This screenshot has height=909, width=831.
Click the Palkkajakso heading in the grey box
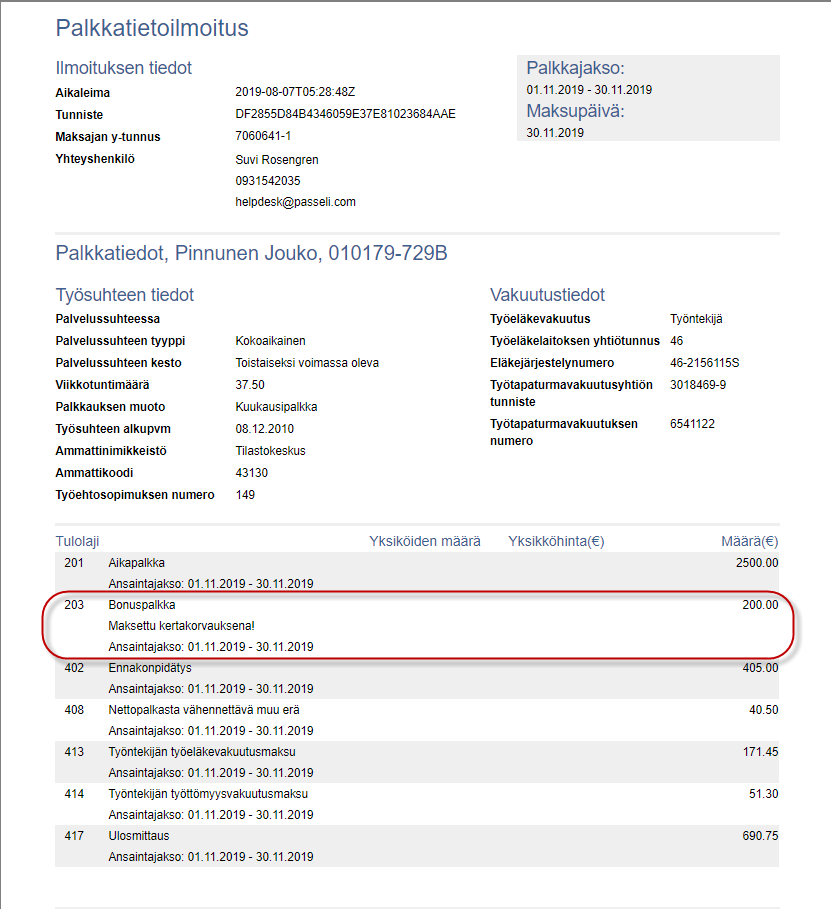click(575, 68)
